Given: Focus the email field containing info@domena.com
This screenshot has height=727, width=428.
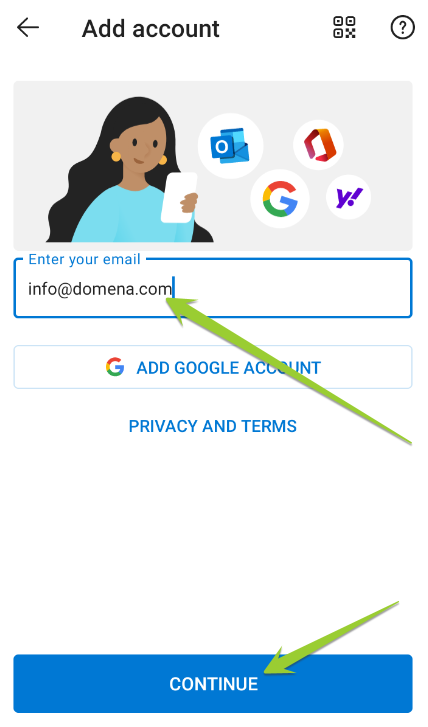Looking at the screenshot, I should [x=213, y=288].
